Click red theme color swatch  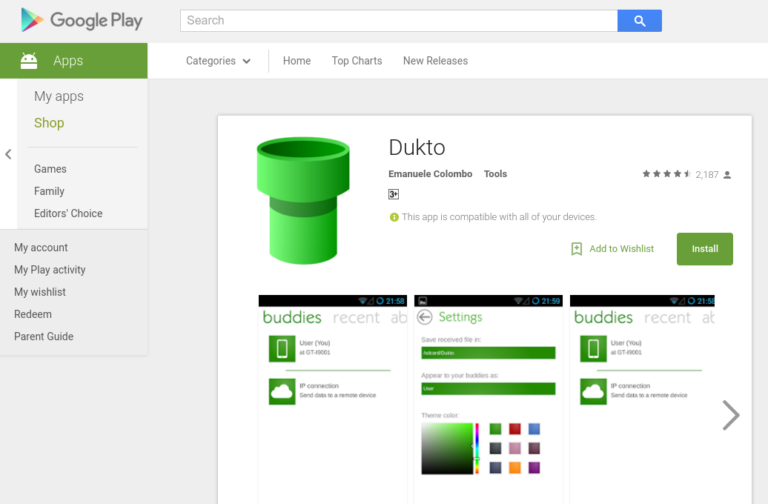pyautogui.click(x=515, y=429)
